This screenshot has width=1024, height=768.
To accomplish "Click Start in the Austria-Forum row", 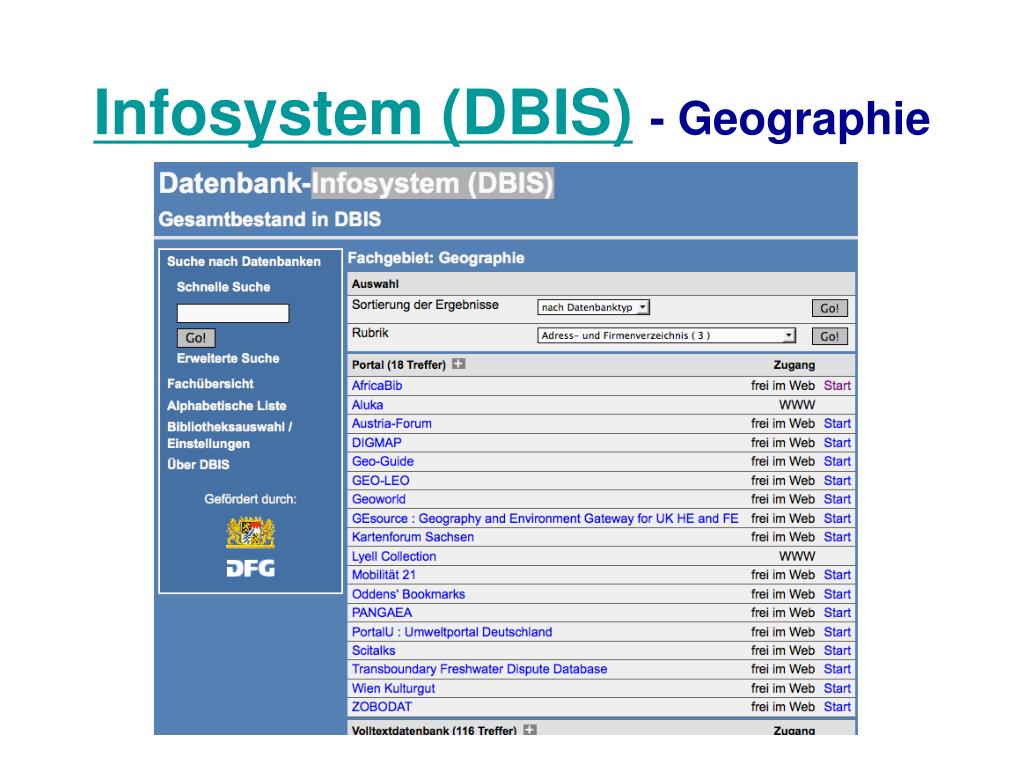I will tap(837, 423).
